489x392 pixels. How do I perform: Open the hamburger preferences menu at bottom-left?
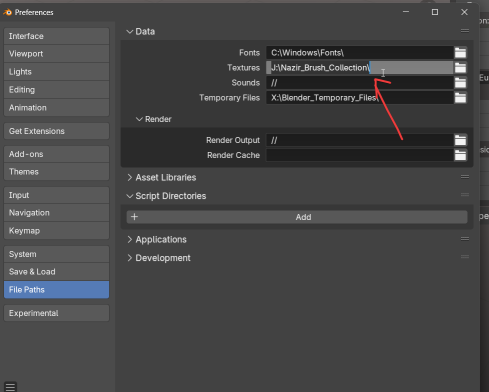[x=10, y=387]
